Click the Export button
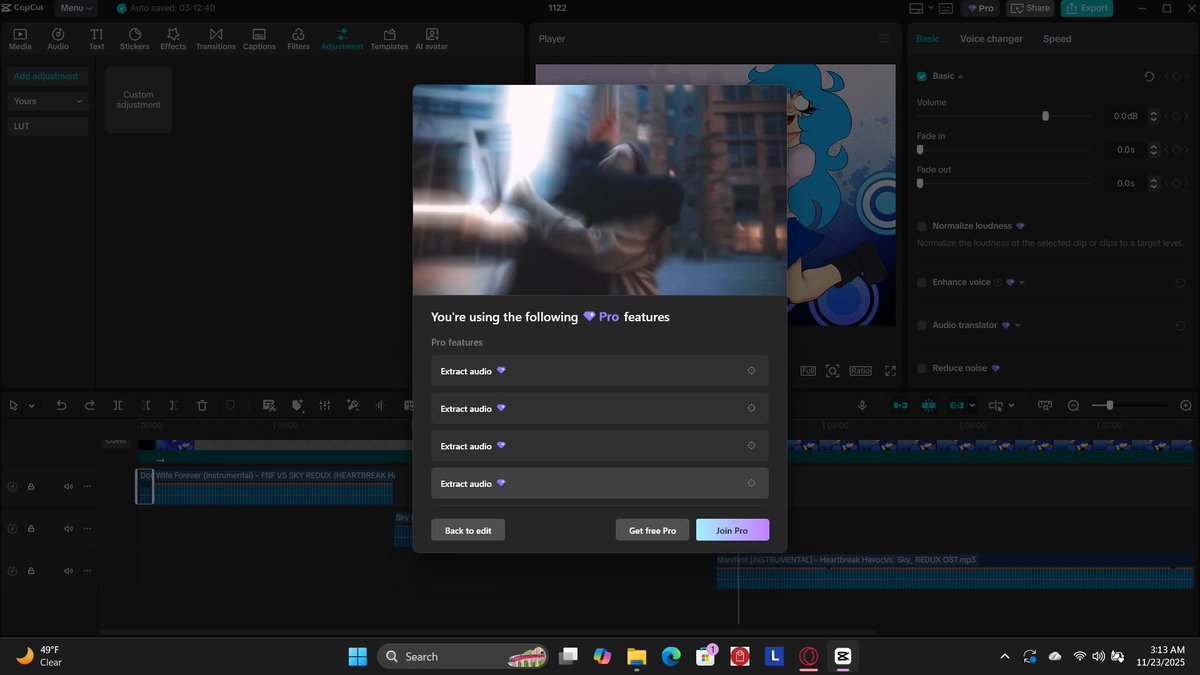Screen dimensions: 1200x675 click(1087, 8)
